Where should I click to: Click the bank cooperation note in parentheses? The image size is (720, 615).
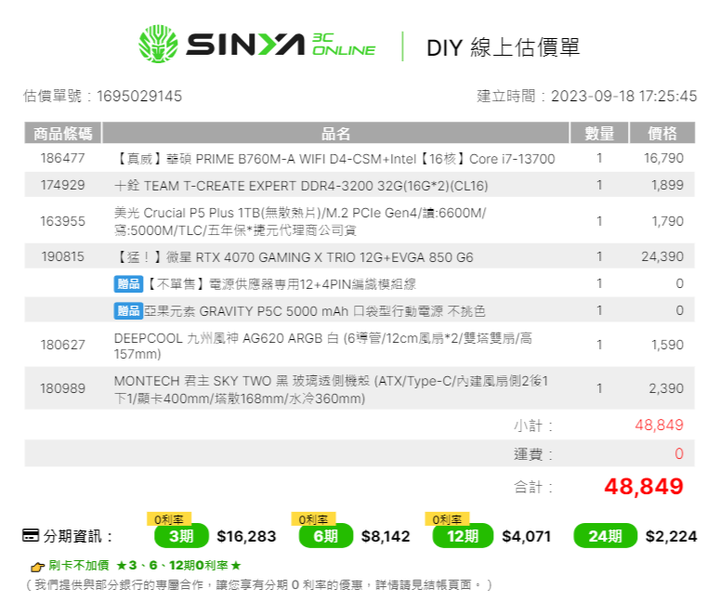pyautogui.click(x=258, y=585)
